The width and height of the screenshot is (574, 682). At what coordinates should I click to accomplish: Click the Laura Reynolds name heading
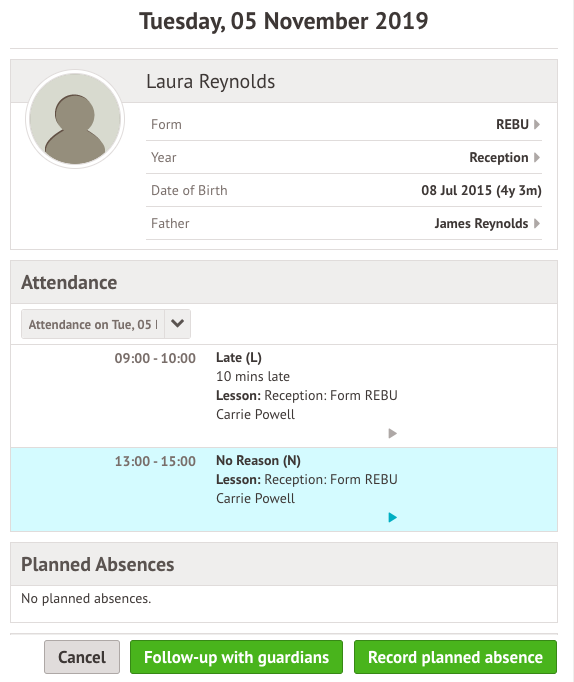[210, 81]
